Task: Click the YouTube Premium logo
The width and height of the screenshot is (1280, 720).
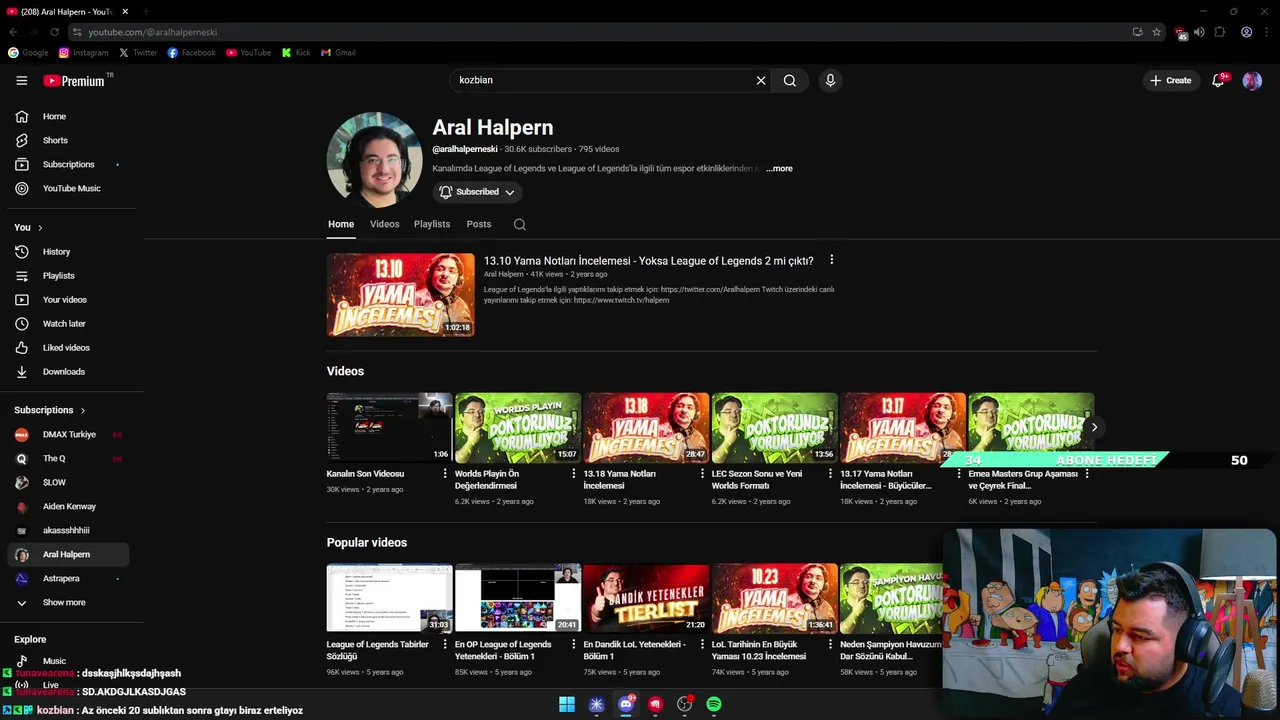Action: (x=75, y=81)
